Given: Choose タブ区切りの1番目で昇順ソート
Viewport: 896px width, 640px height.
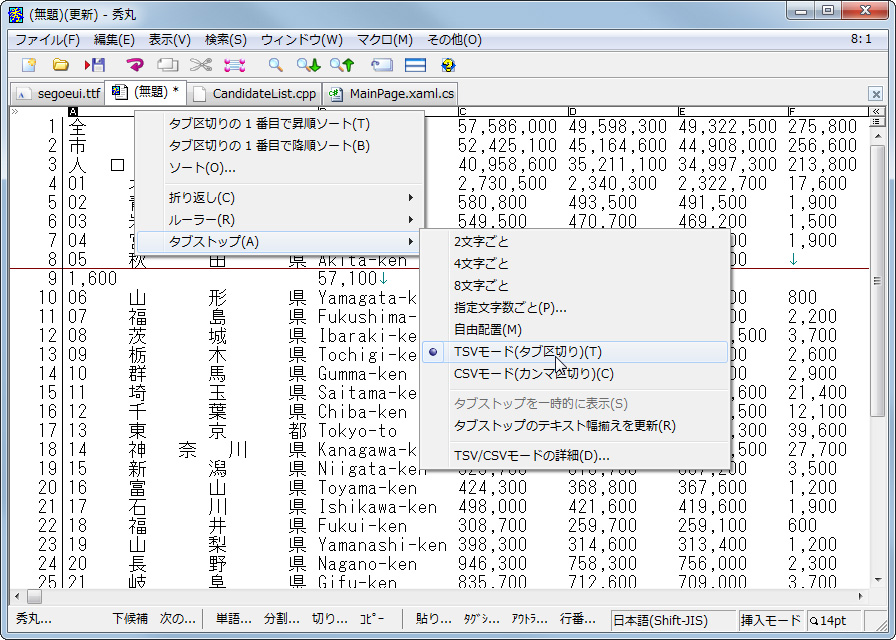Looking at the screenshot, I should coord(270,122).
